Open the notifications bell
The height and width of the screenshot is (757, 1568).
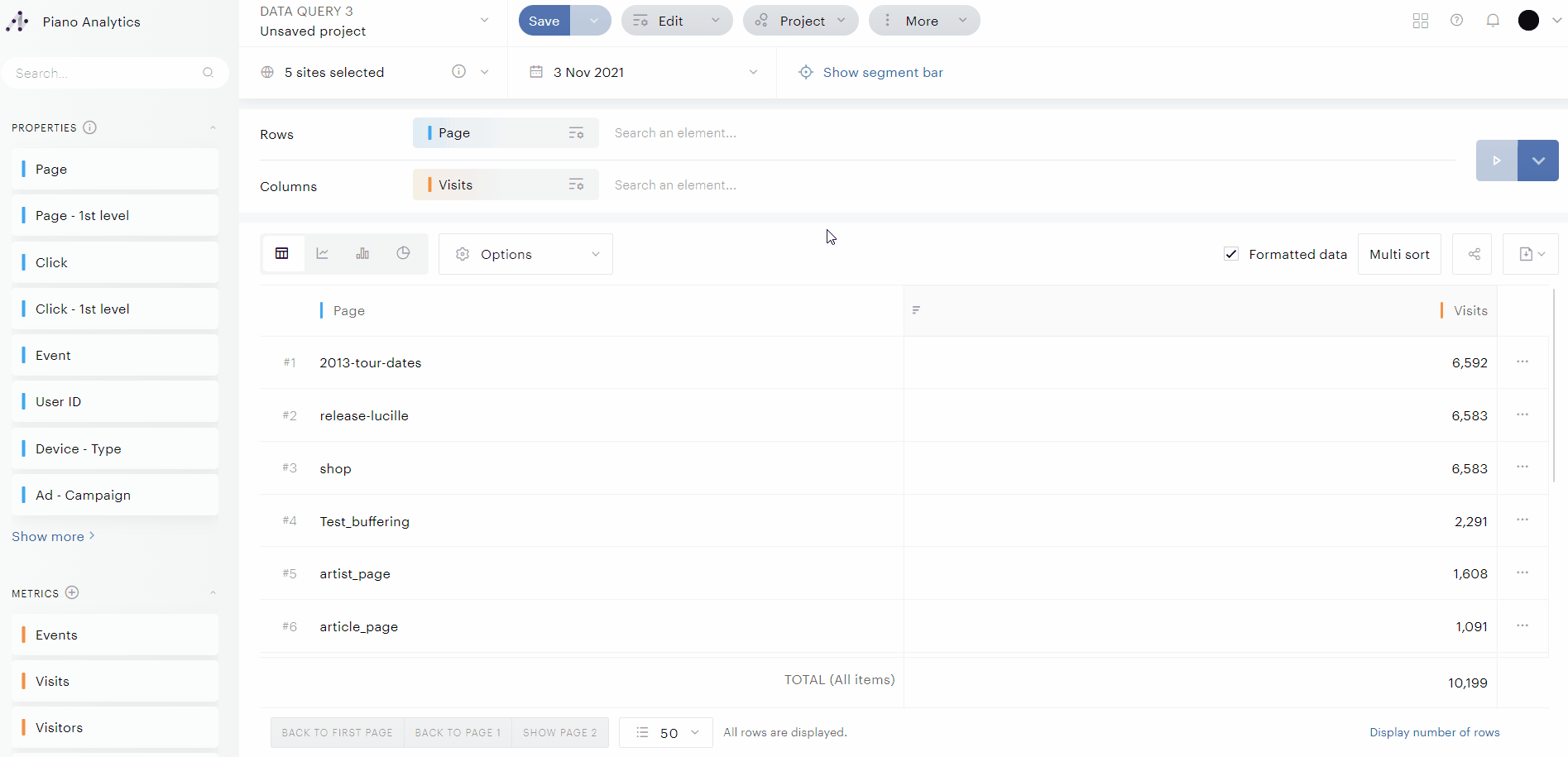pyautogui.click(x=1493, y=21)
